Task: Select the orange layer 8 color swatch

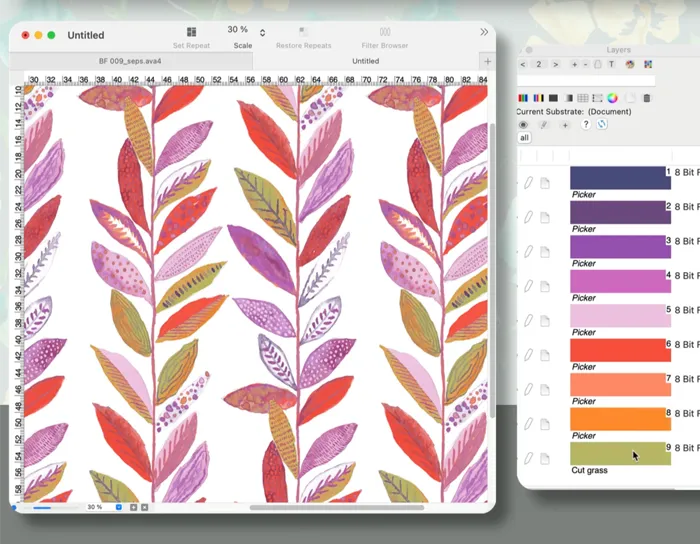Action: [x=620, y=419]
